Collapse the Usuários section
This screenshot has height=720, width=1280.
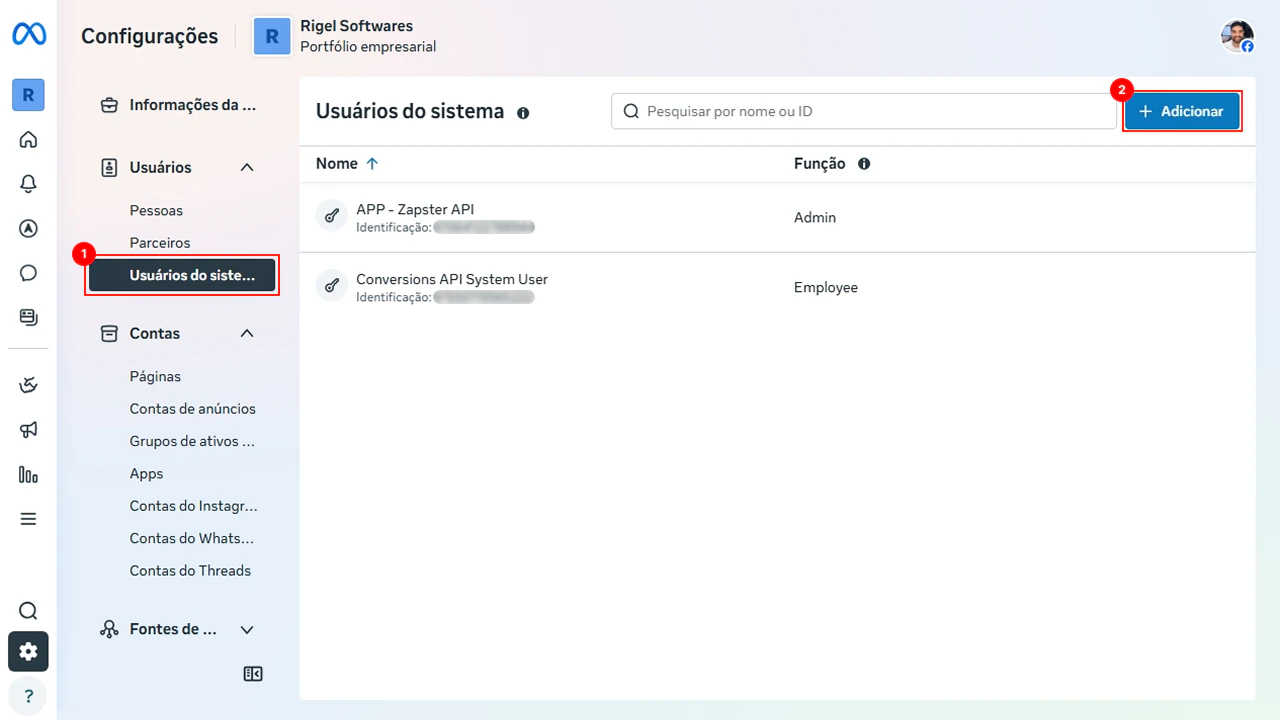pyautogui.click(x=246, y=167)
